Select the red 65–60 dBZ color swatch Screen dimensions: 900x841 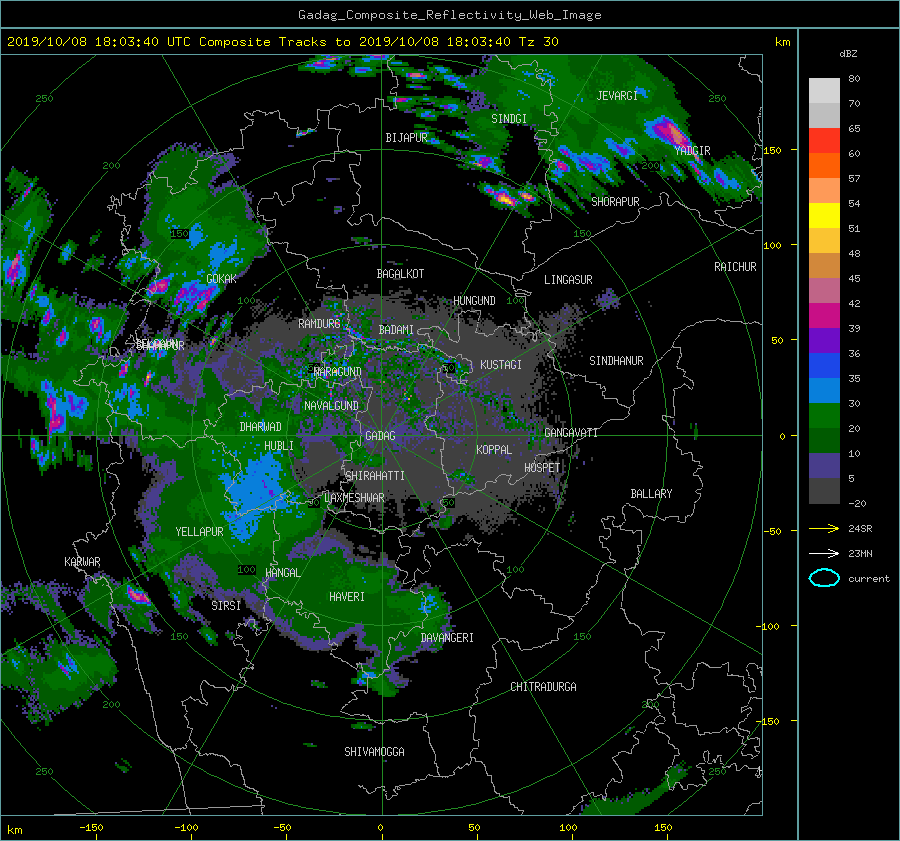(x=824, y=141)
